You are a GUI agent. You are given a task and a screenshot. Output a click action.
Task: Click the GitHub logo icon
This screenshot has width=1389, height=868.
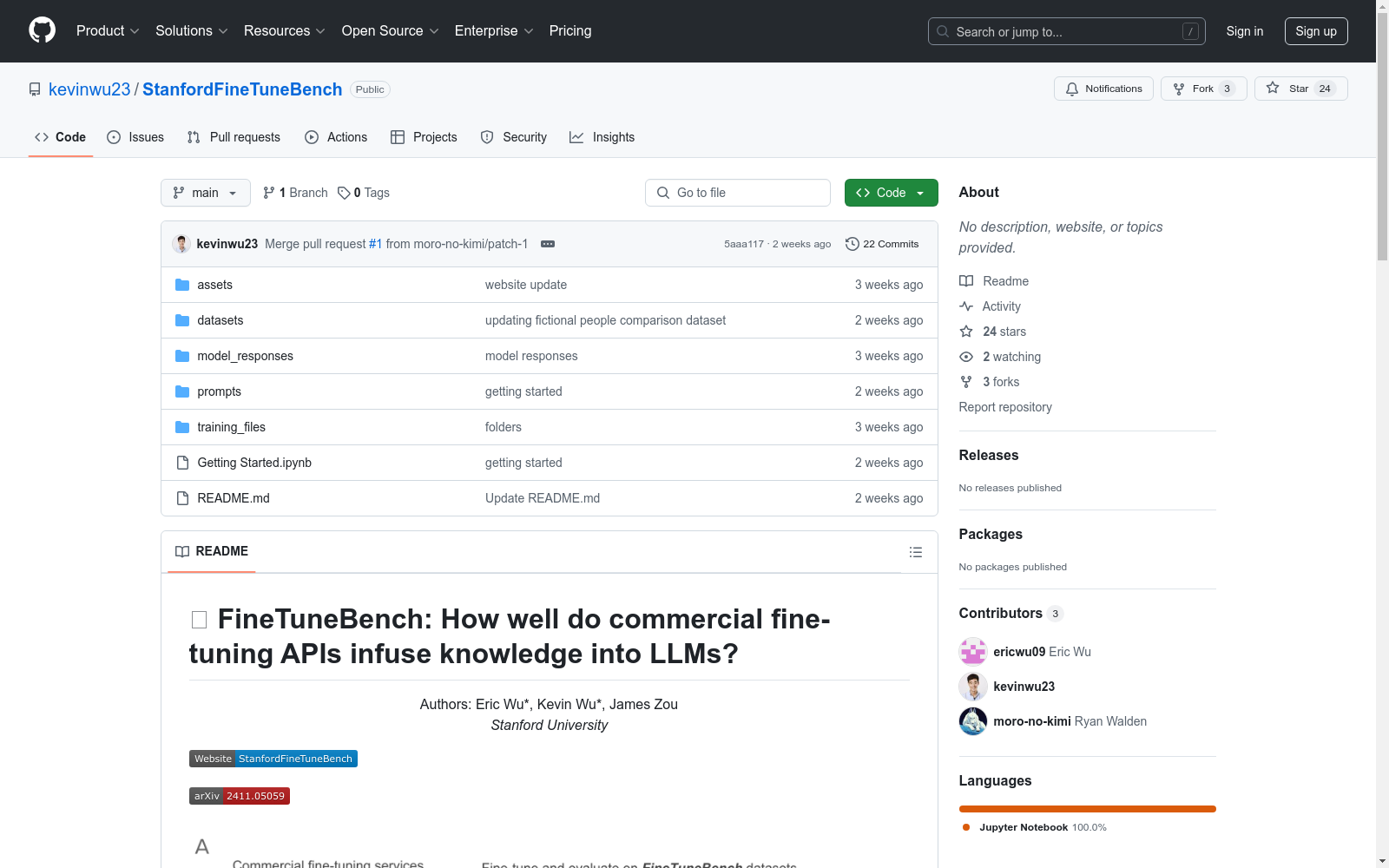(x=42, y=30)
